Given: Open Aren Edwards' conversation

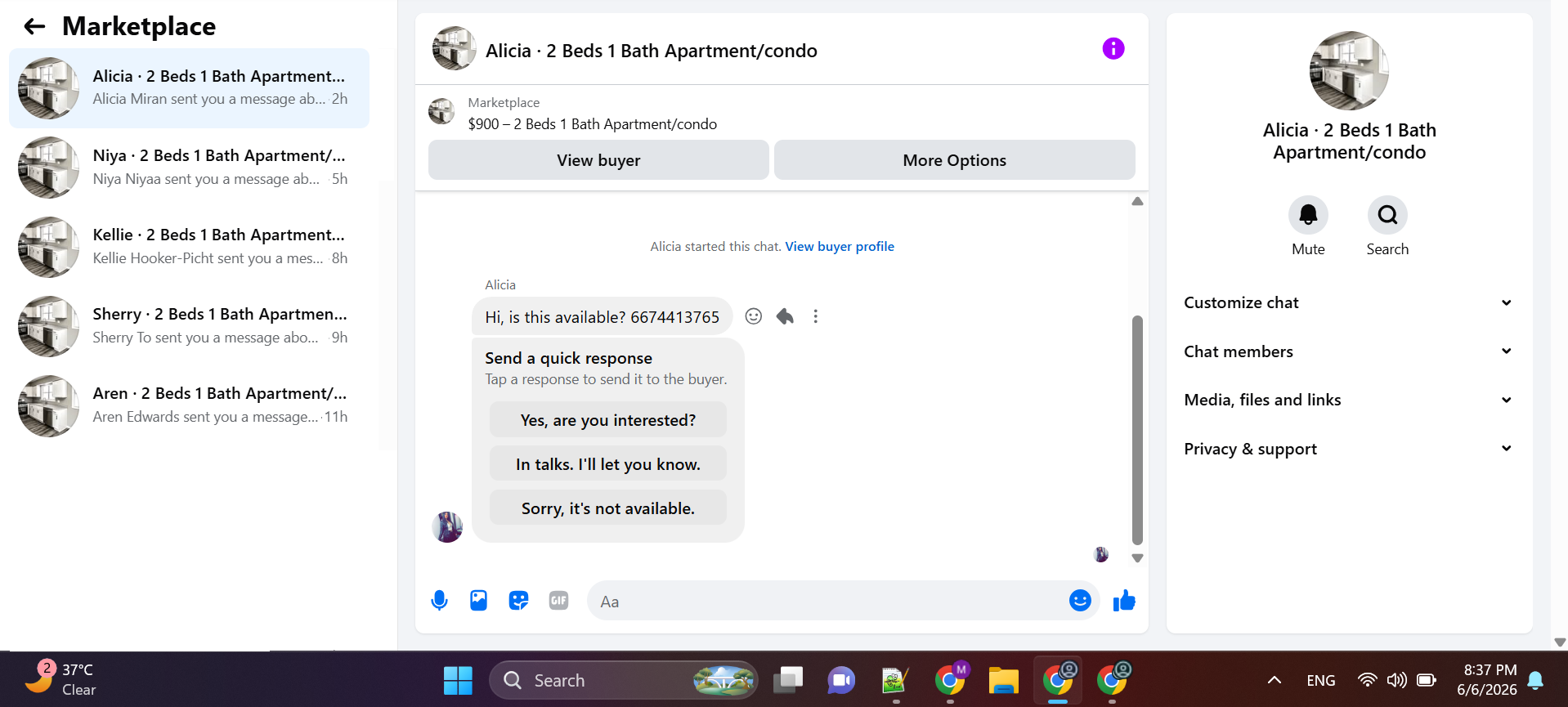Looking at the screenshot, I should (x=189, y=405).
